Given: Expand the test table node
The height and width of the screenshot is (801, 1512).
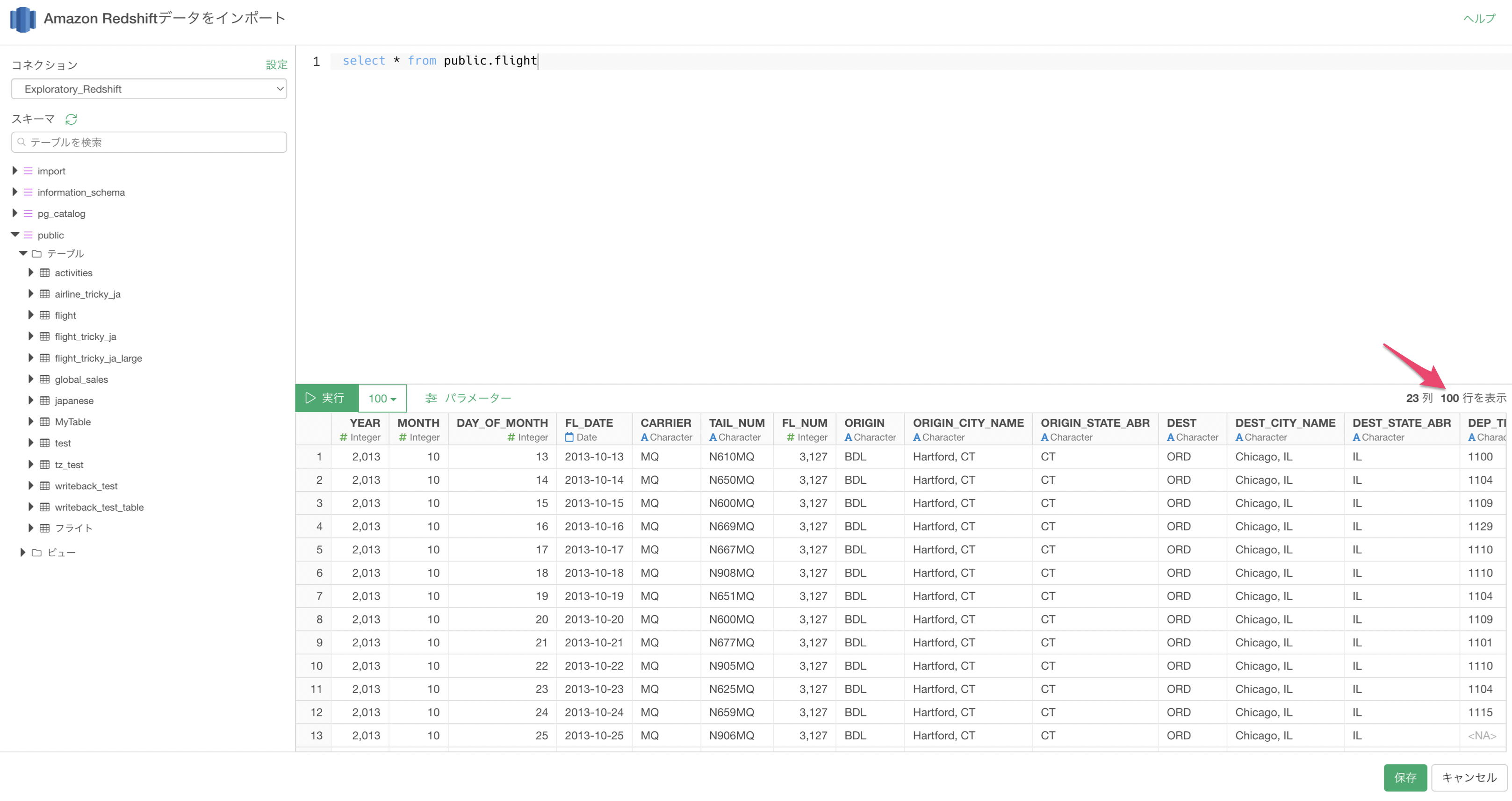Looking at the screenshot, I should 30,443.
